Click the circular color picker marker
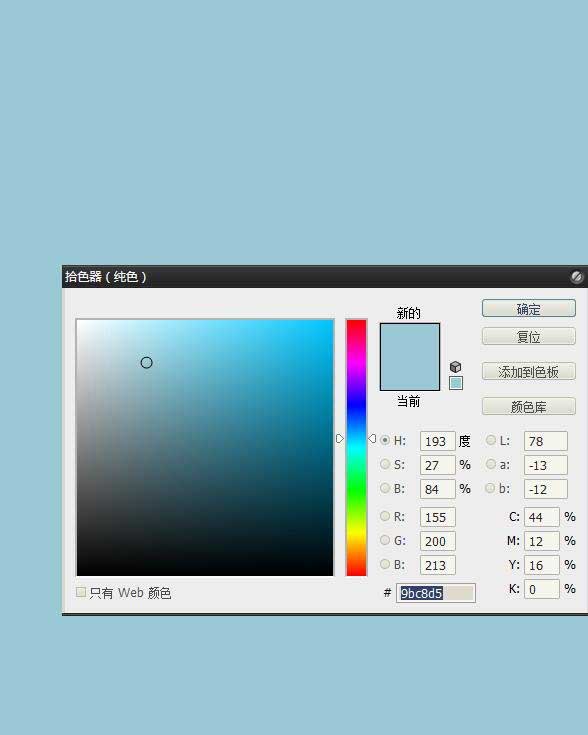 [146, 362]
